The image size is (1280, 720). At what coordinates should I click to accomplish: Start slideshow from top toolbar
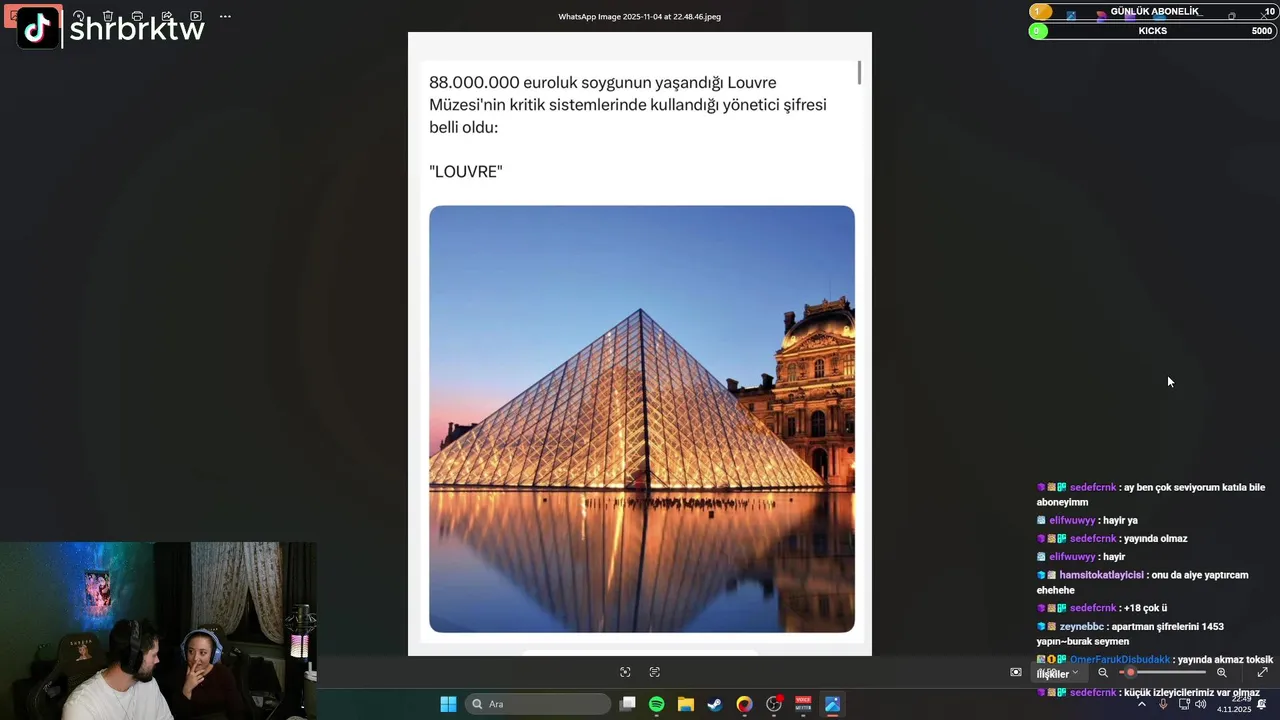coord(196,16)
